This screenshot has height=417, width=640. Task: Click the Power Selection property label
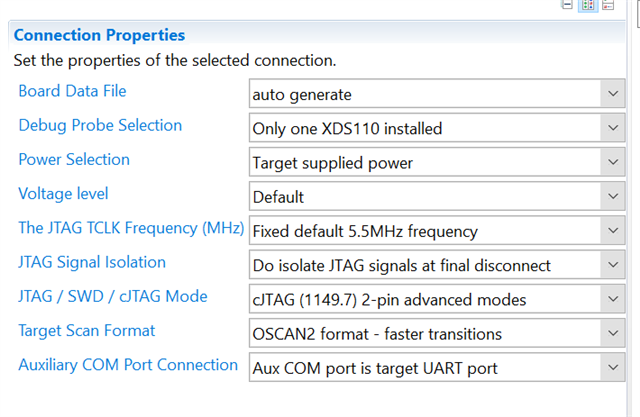[74, 160]
